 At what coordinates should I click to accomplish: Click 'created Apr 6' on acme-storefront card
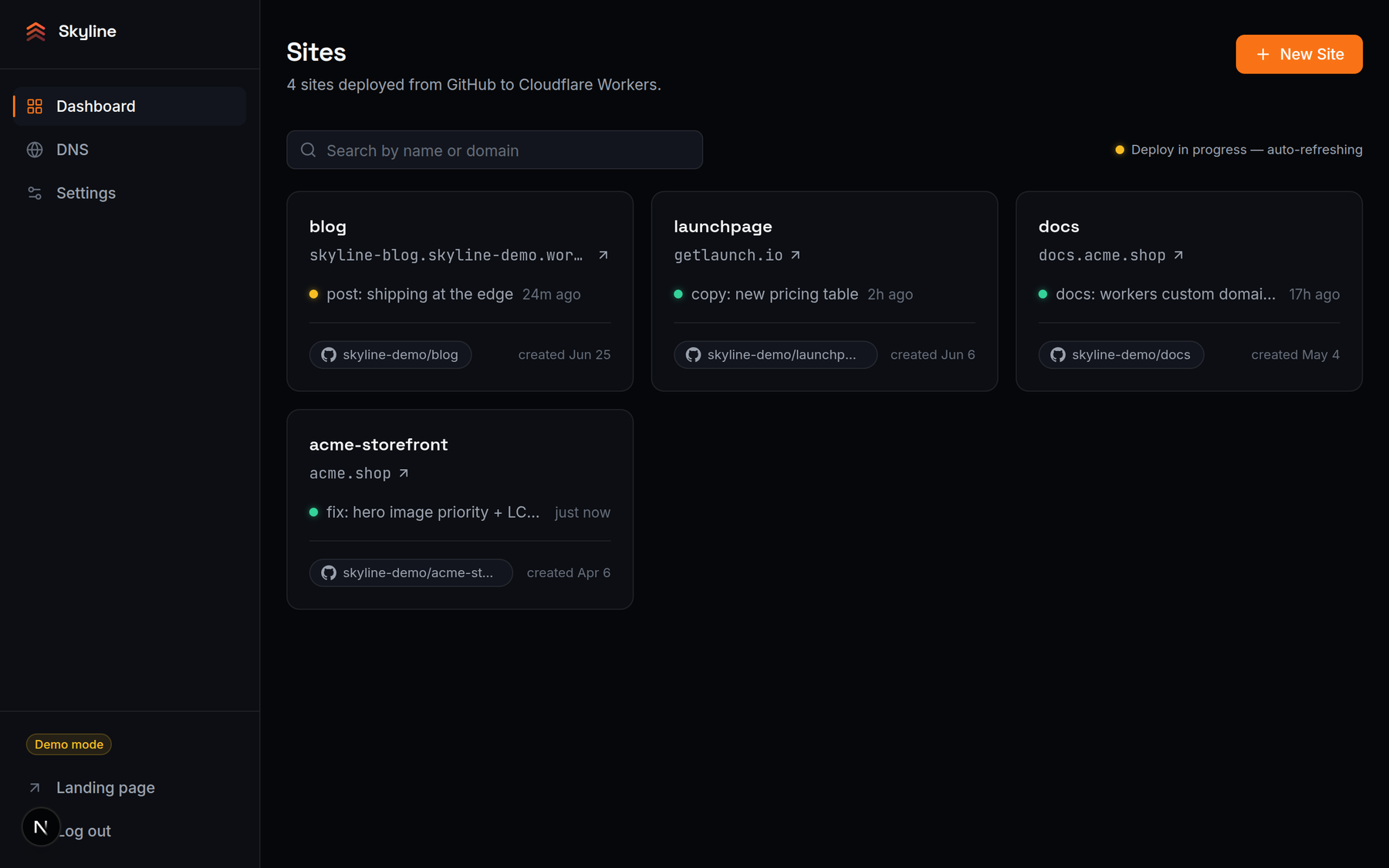(569, 572)
